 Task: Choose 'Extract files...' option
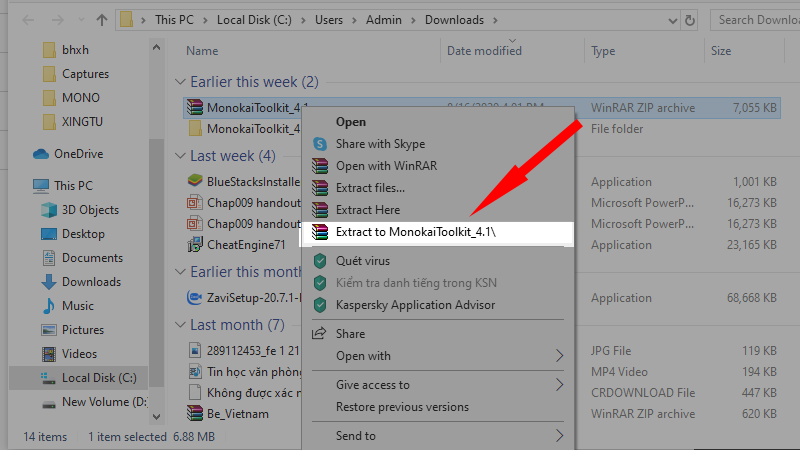(x=370, y=188)
